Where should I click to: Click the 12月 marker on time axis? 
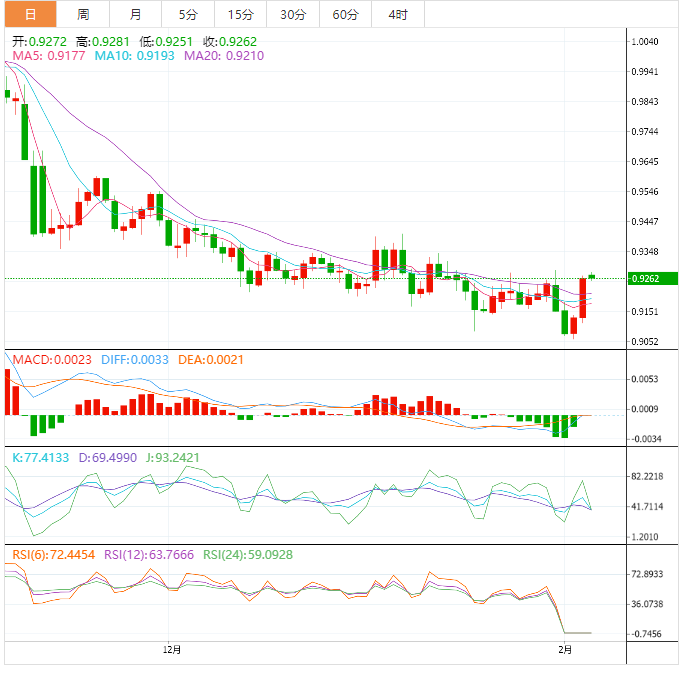pos(173,649)
